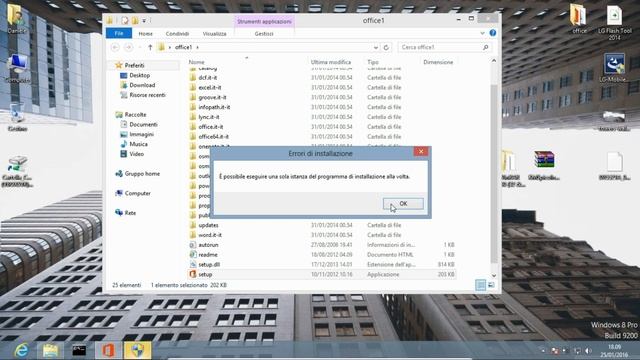Screen dimensions: 640x360
Task: Go up one folder level
Action: click(150, 47)
